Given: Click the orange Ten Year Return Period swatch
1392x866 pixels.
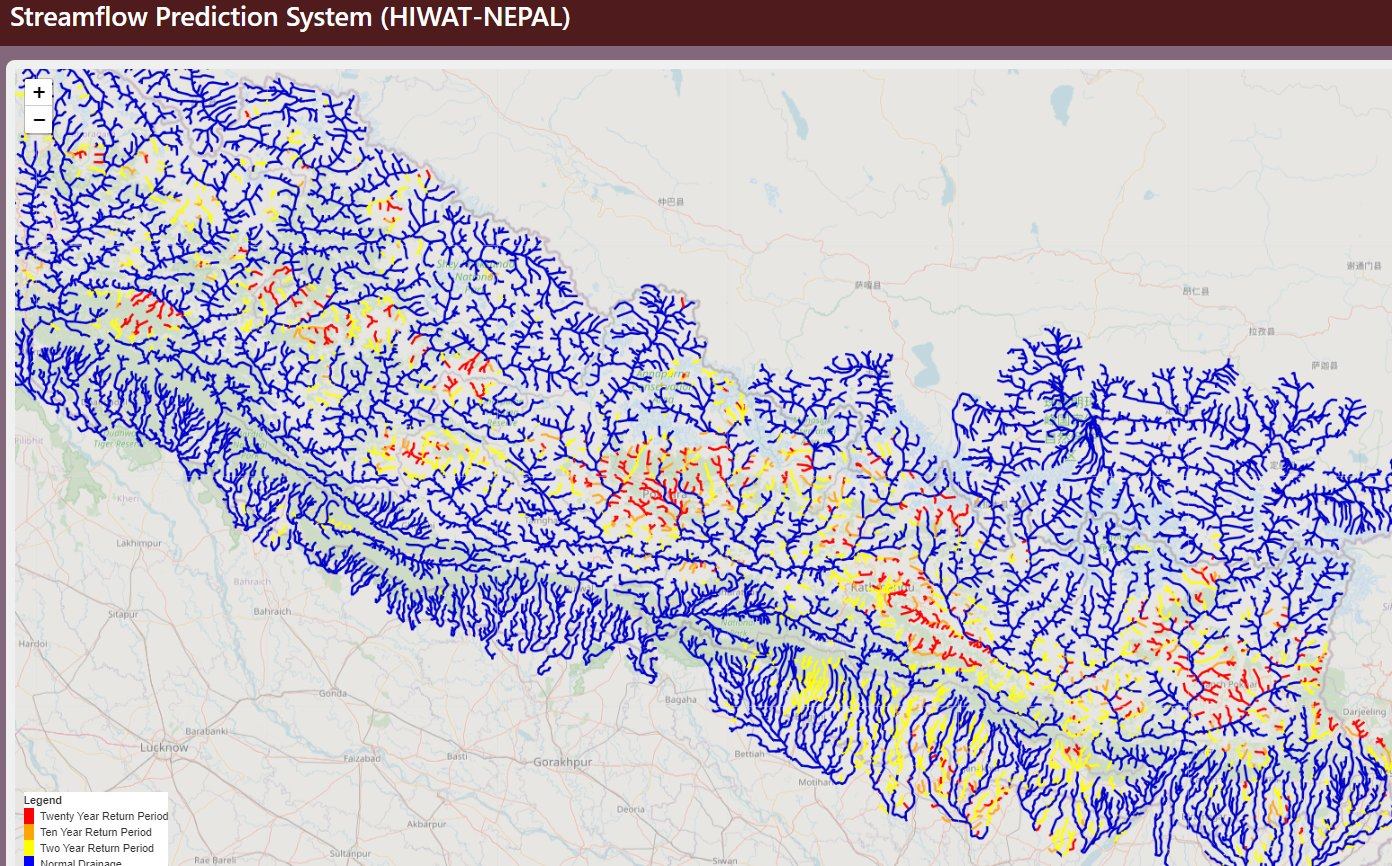Looking at the screenshot, I should coord(30,832).
